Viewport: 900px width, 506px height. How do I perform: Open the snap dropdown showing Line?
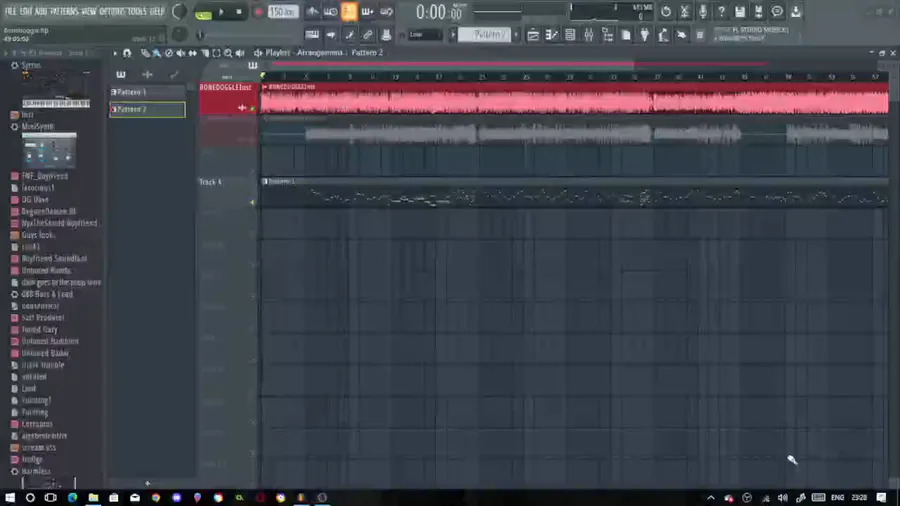point(425,35)
